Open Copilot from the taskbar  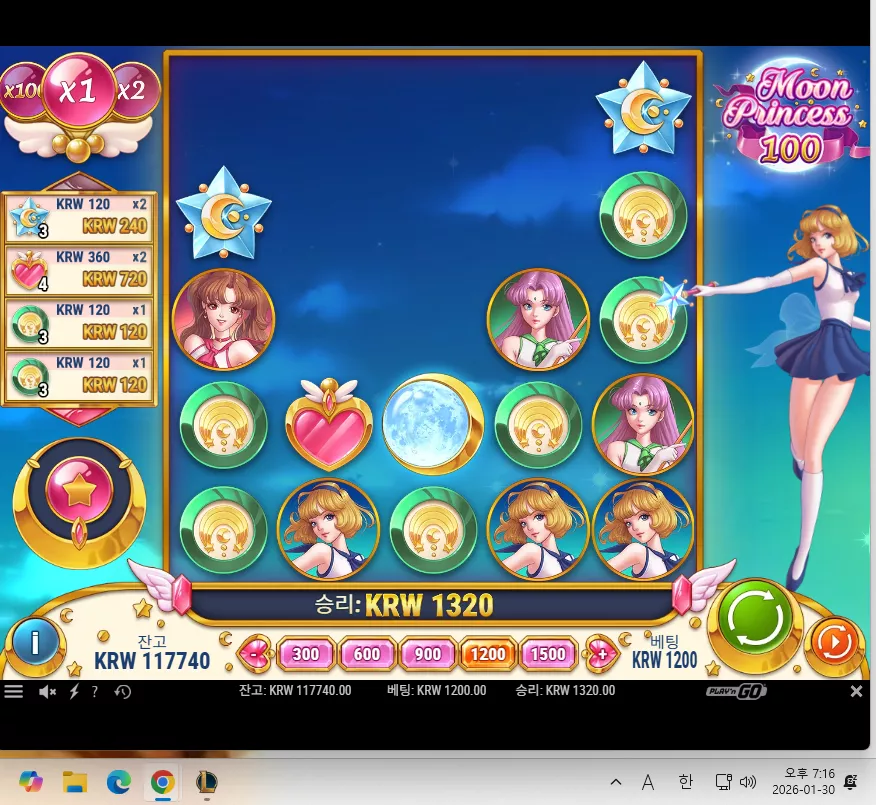click(31, 781)
